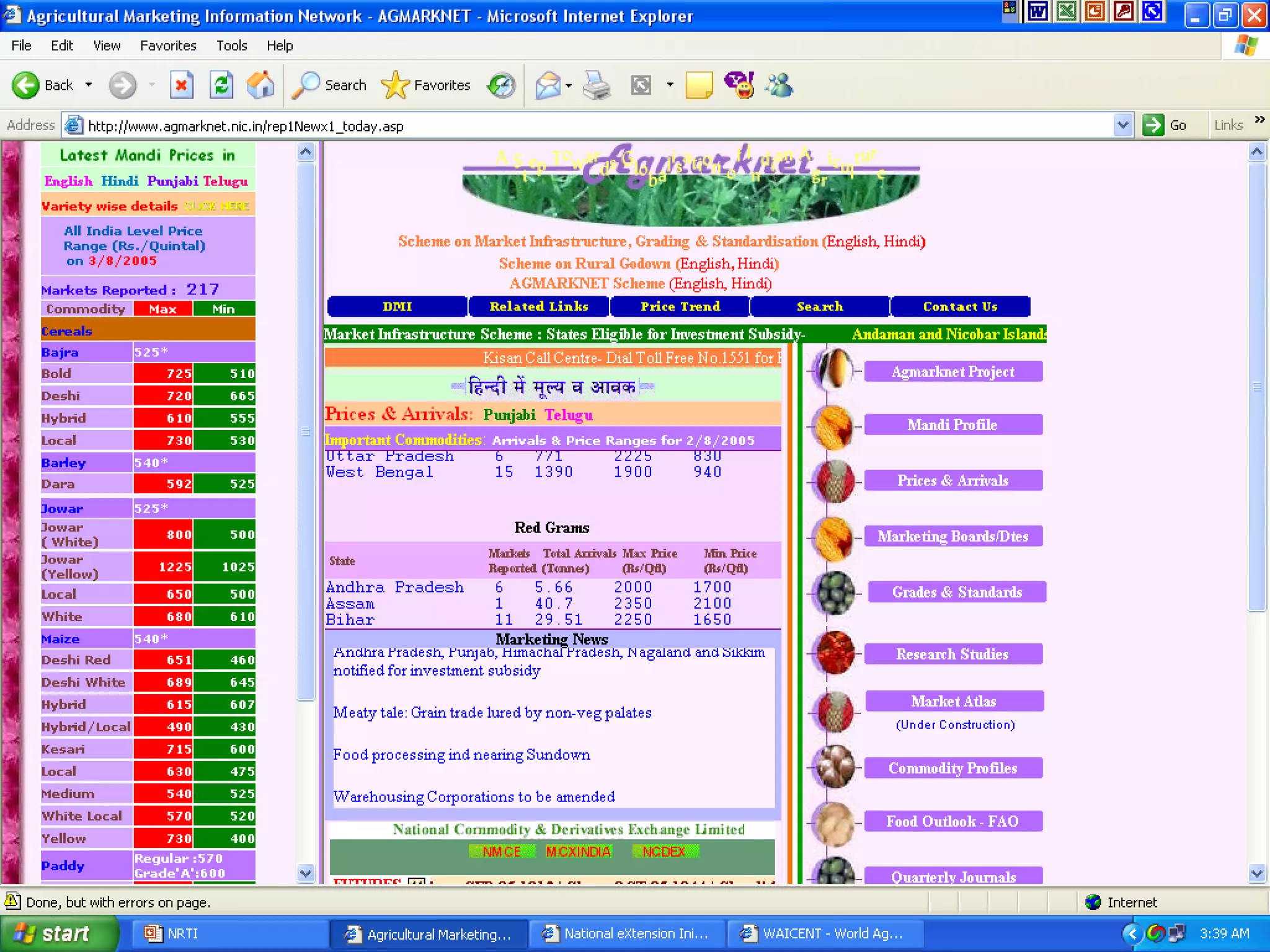This screenshot has width=1270, height=952.
Task: Open the Mail toolbar icon
Action: click(548, 85)
